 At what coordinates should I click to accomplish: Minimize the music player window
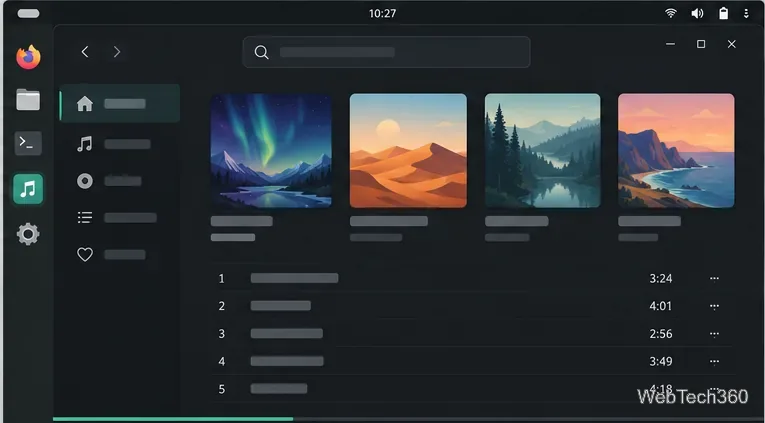point(670,44)
